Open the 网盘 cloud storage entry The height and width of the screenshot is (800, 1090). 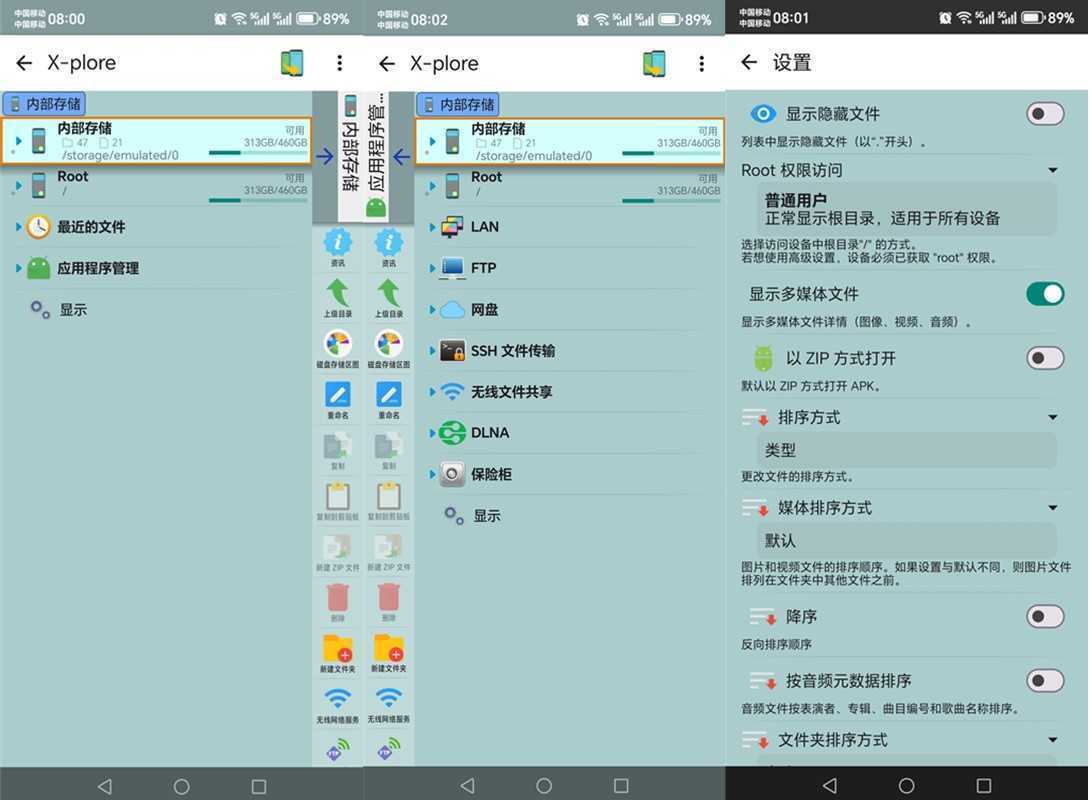tap(570, 309)
